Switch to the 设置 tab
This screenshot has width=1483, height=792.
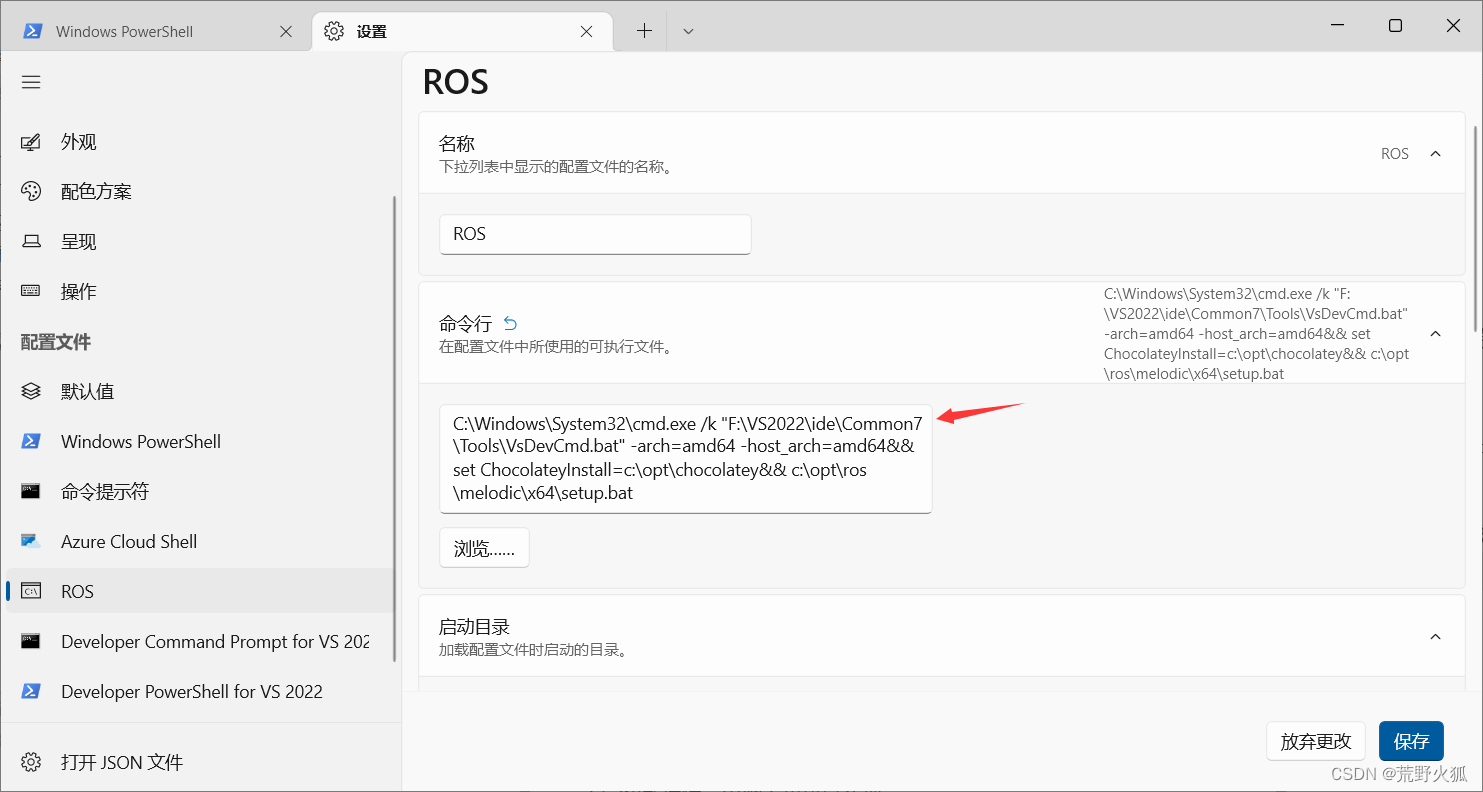tap(460, 31)
